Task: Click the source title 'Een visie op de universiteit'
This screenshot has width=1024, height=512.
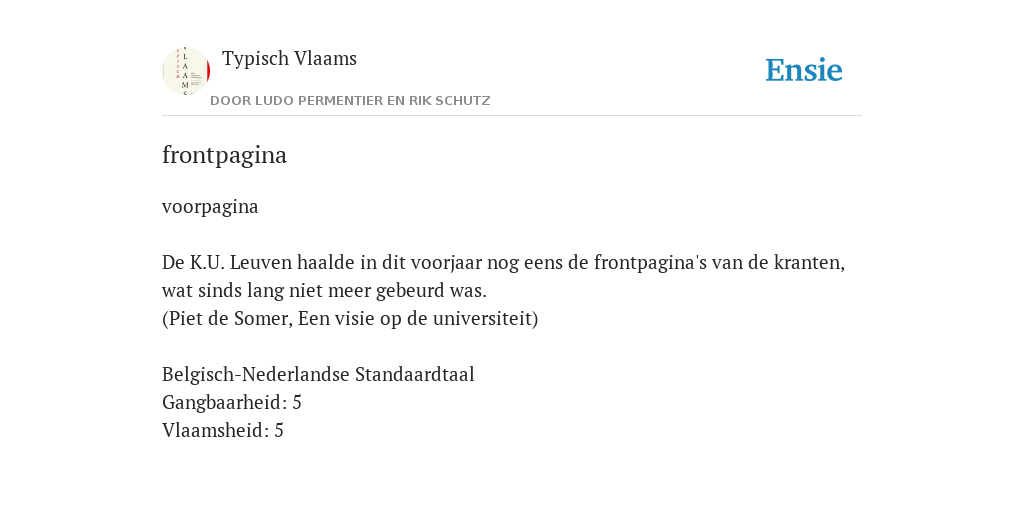Action: pyautogui.click(x=415, y=319)
